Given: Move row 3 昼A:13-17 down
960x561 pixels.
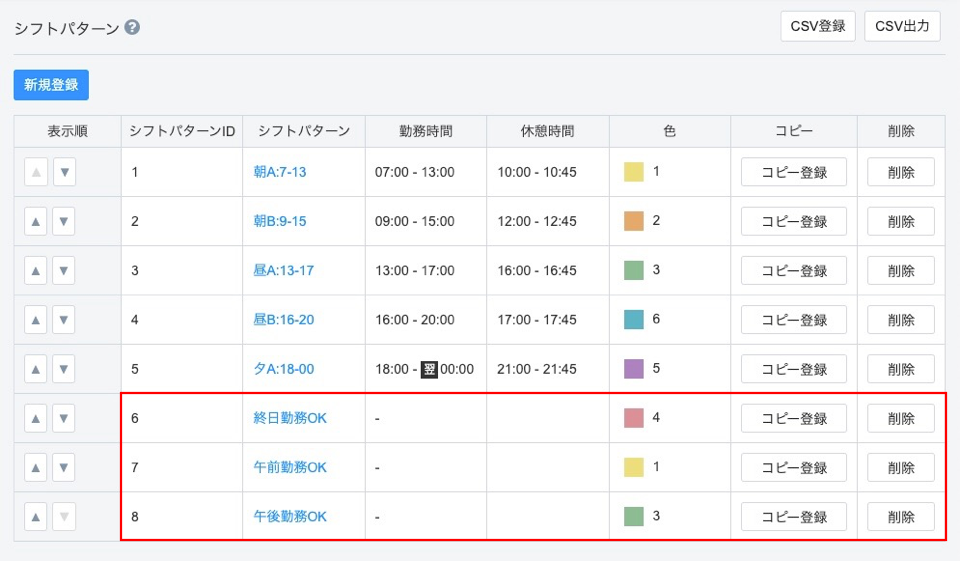Looking at the screenshot, I should coord(64,270).
